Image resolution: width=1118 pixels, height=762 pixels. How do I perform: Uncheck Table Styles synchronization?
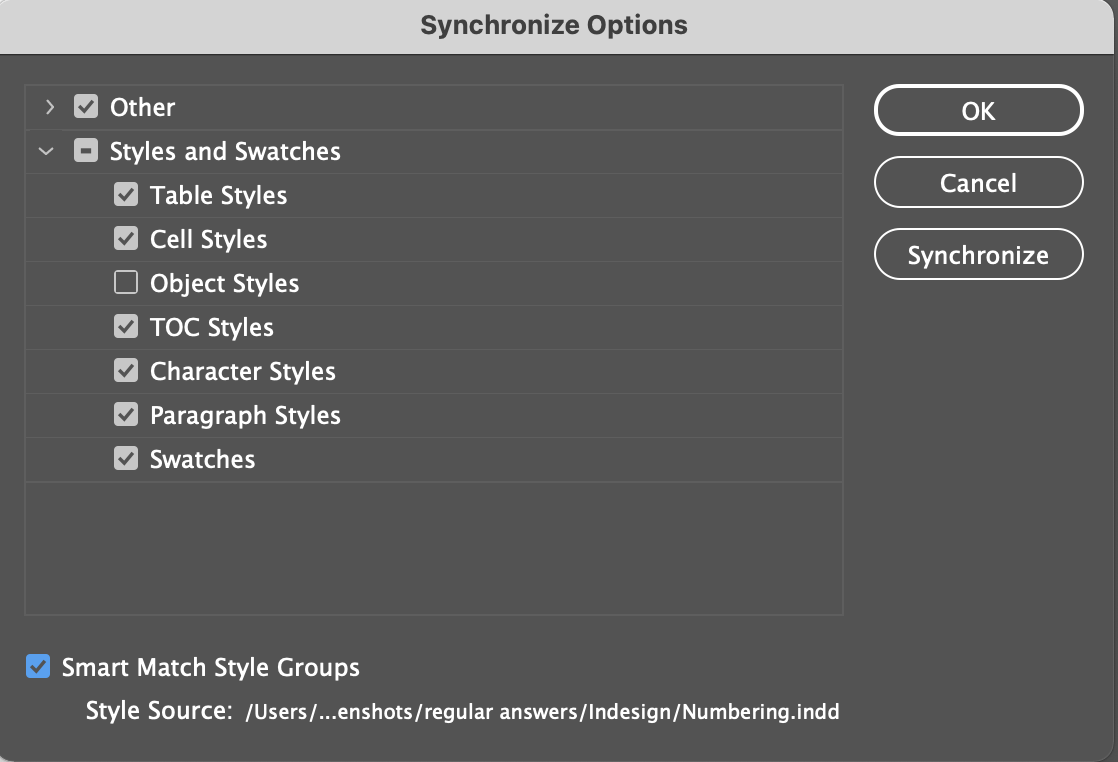coord(125,195)
